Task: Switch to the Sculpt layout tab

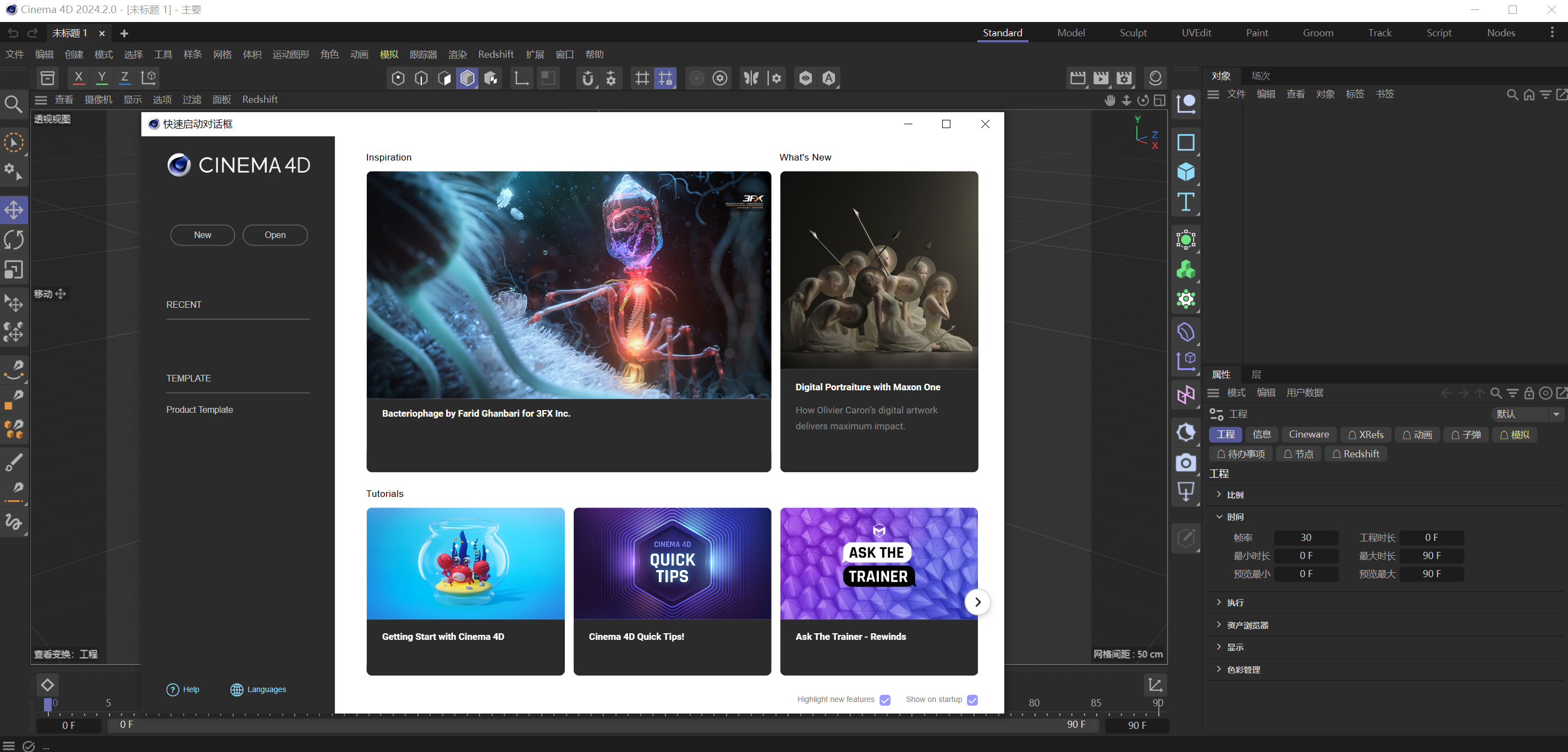Action: [1133, 33]
